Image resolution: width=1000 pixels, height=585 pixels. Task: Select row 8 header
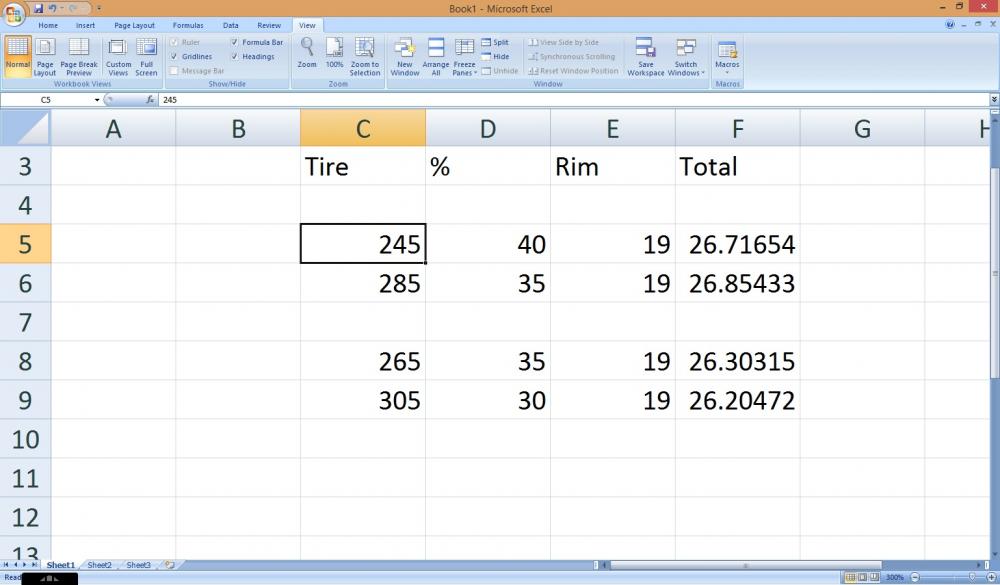point(25,361)
